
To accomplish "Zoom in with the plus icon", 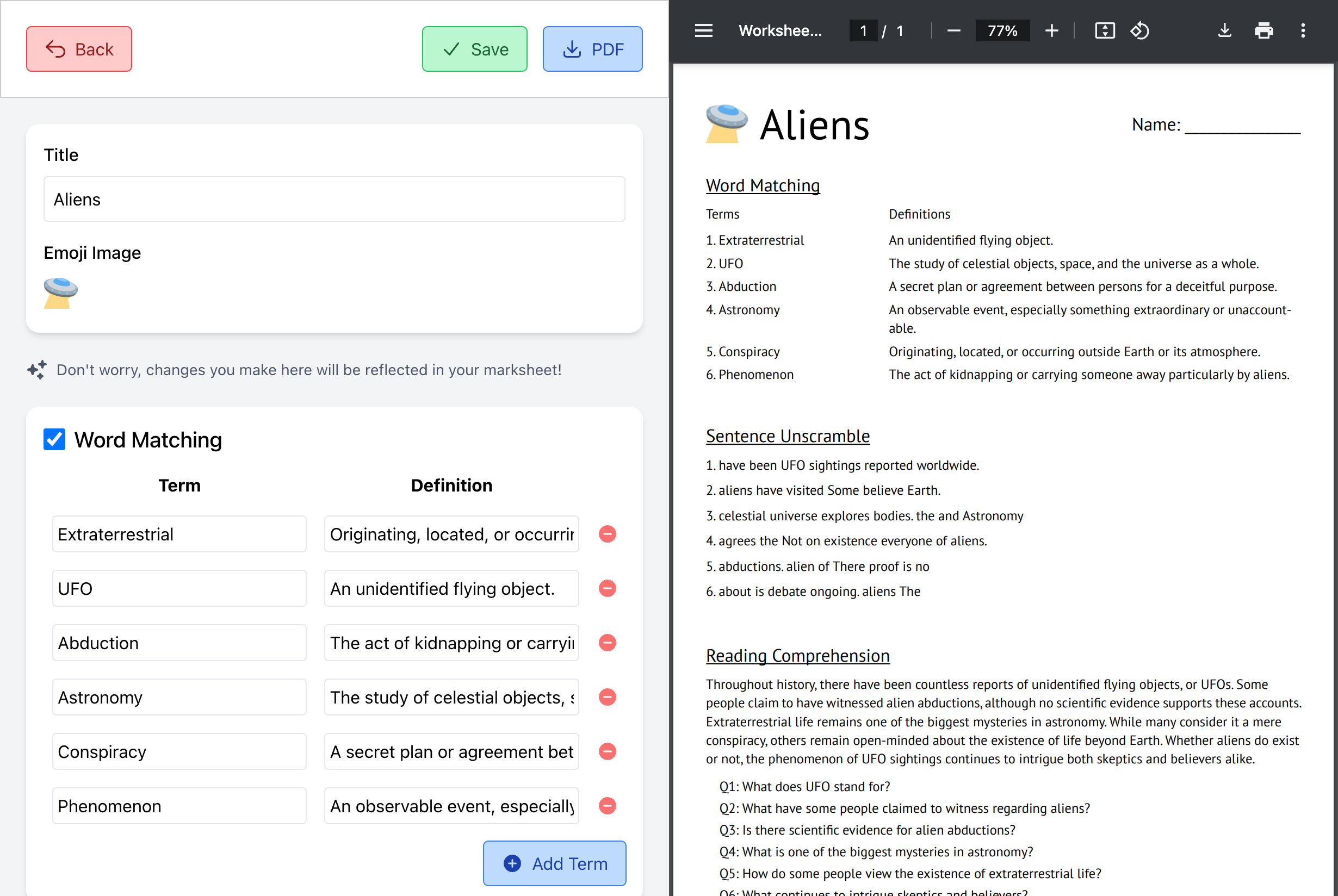I will [1051, 31].
